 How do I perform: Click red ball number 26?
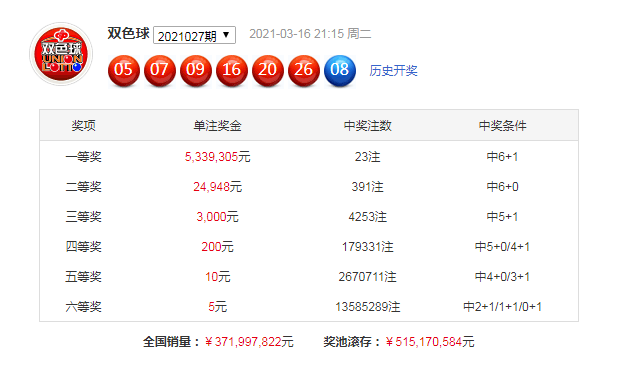[x=304, y=70]
